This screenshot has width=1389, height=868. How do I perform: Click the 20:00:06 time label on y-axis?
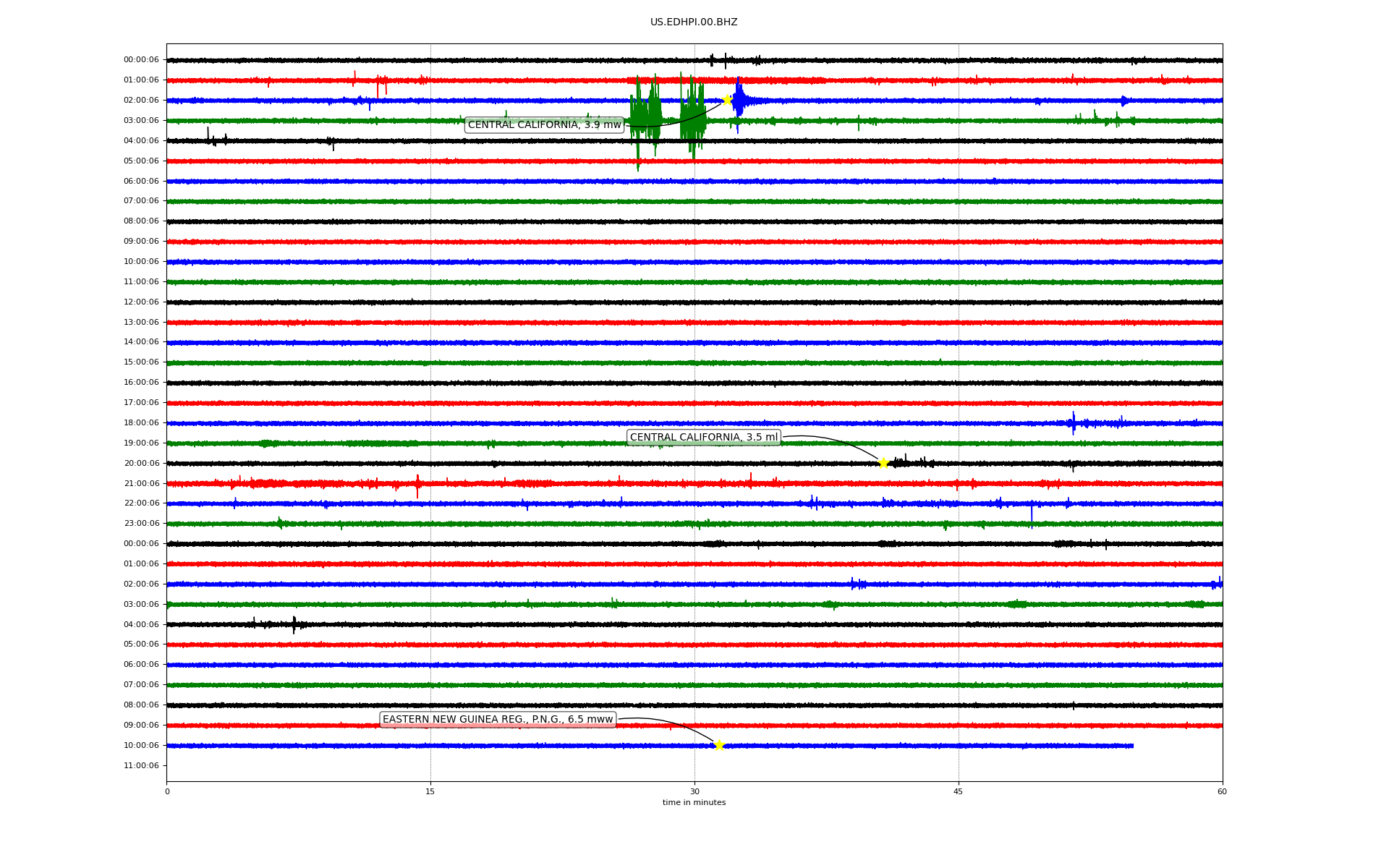[x=141, y=464]
